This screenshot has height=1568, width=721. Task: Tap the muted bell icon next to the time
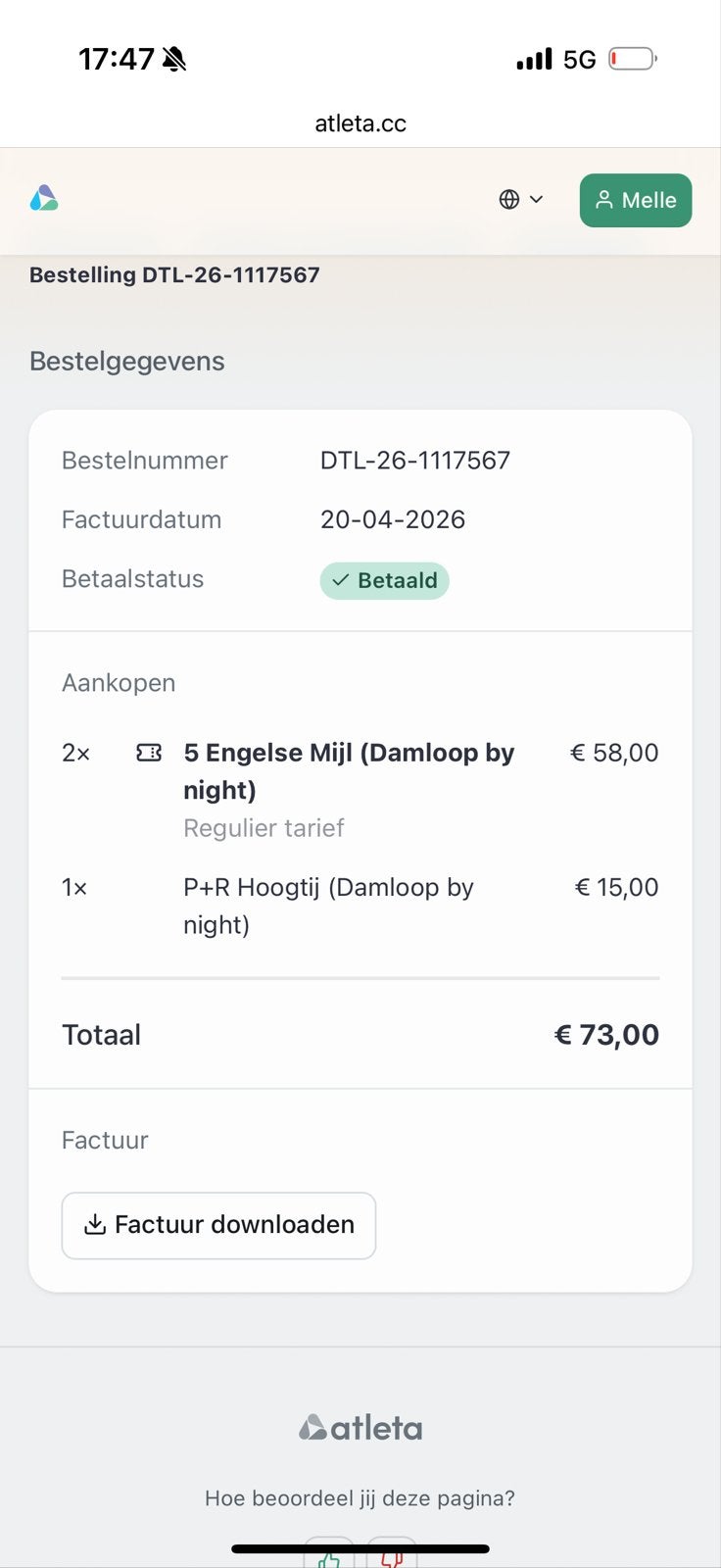pos(174,60)
